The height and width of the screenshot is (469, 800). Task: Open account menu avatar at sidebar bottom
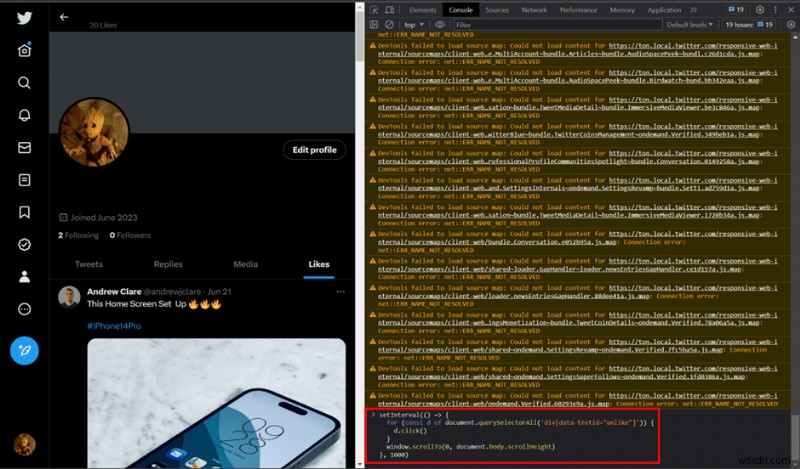(24, 444)
